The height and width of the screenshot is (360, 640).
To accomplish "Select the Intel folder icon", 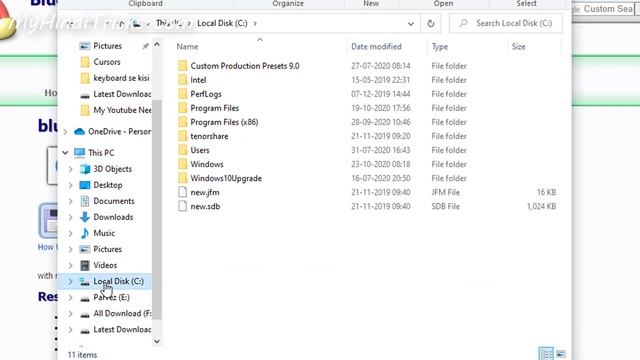I will tap(182, 80).
